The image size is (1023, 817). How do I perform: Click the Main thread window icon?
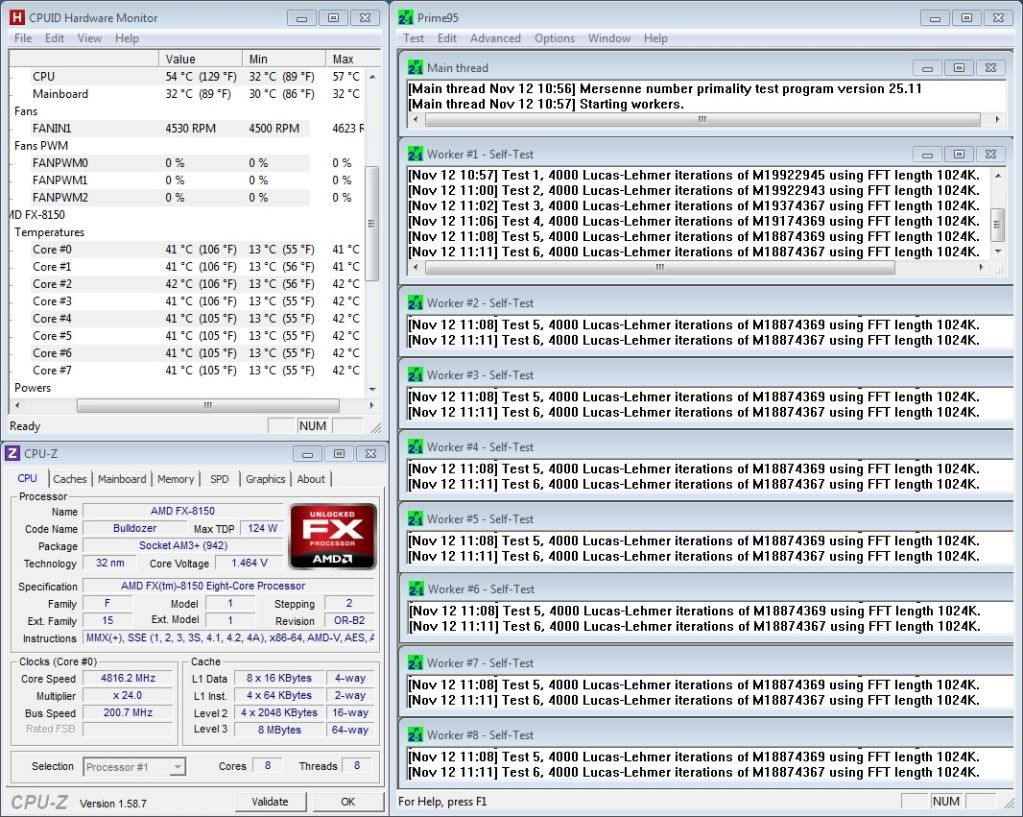415,68
